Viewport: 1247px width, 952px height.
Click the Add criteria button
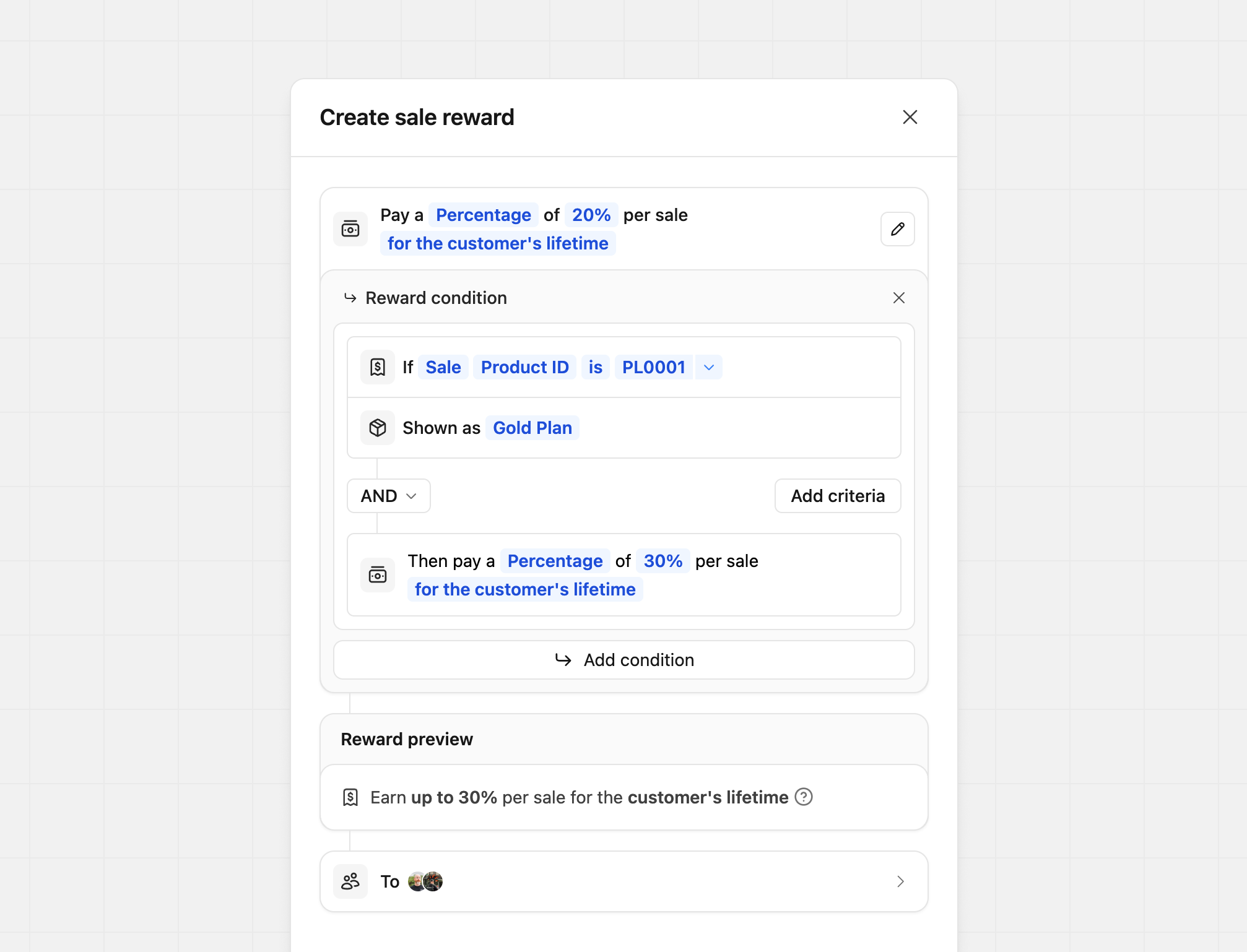pos(837,496)
